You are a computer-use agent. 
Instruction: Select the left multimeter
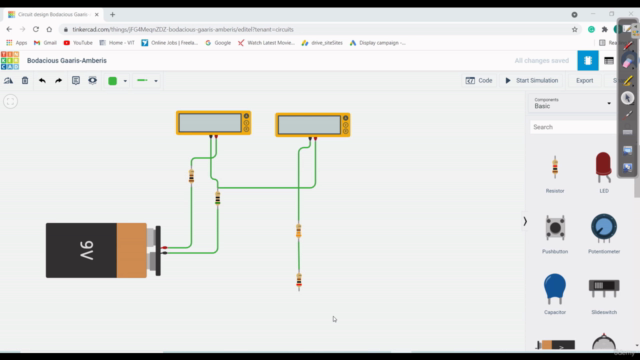click(x=213, y=122)
